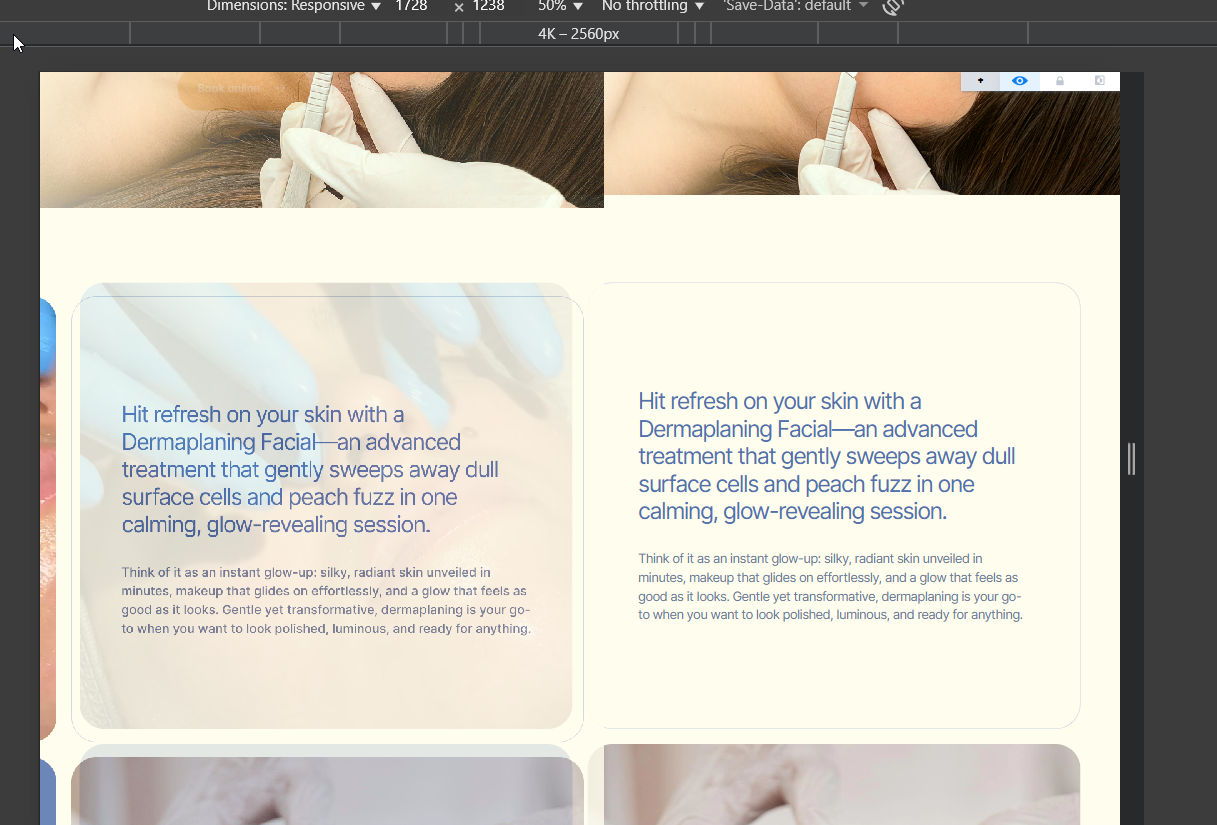Image resolution: width=1217 pixels, height=825 pixels.
Task: Click the overlay invert colors icon
Action: (x=1100, y=81)
